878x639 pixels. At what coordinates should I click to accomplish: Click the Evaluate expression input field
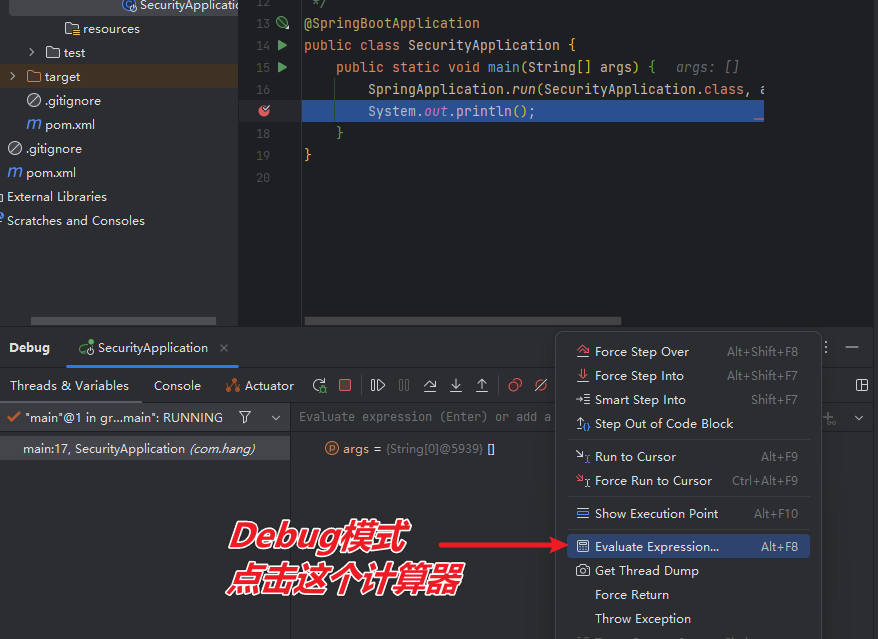point(425,417)
